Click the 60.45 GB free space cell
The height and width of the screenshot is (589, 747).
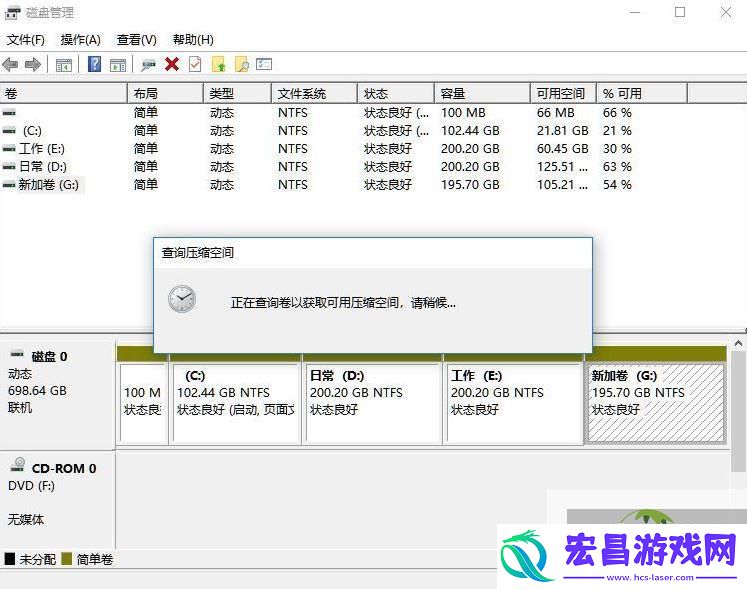point(563,149)
